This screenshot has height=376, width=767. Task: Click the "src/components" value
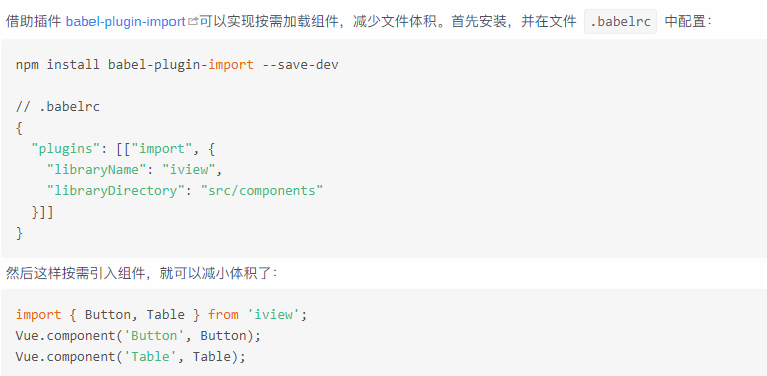(x=262, y=190)
